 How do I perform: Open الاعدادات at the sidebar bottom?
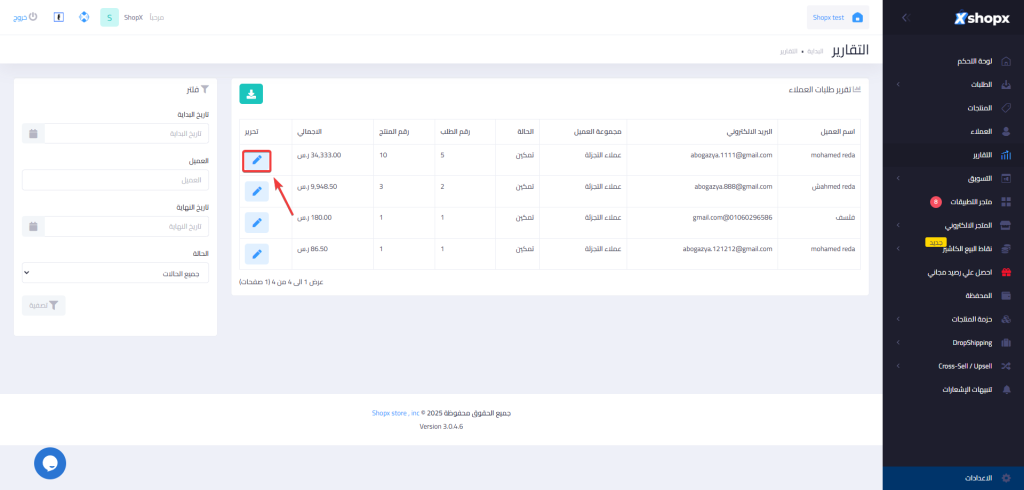(x=975, y=479)
